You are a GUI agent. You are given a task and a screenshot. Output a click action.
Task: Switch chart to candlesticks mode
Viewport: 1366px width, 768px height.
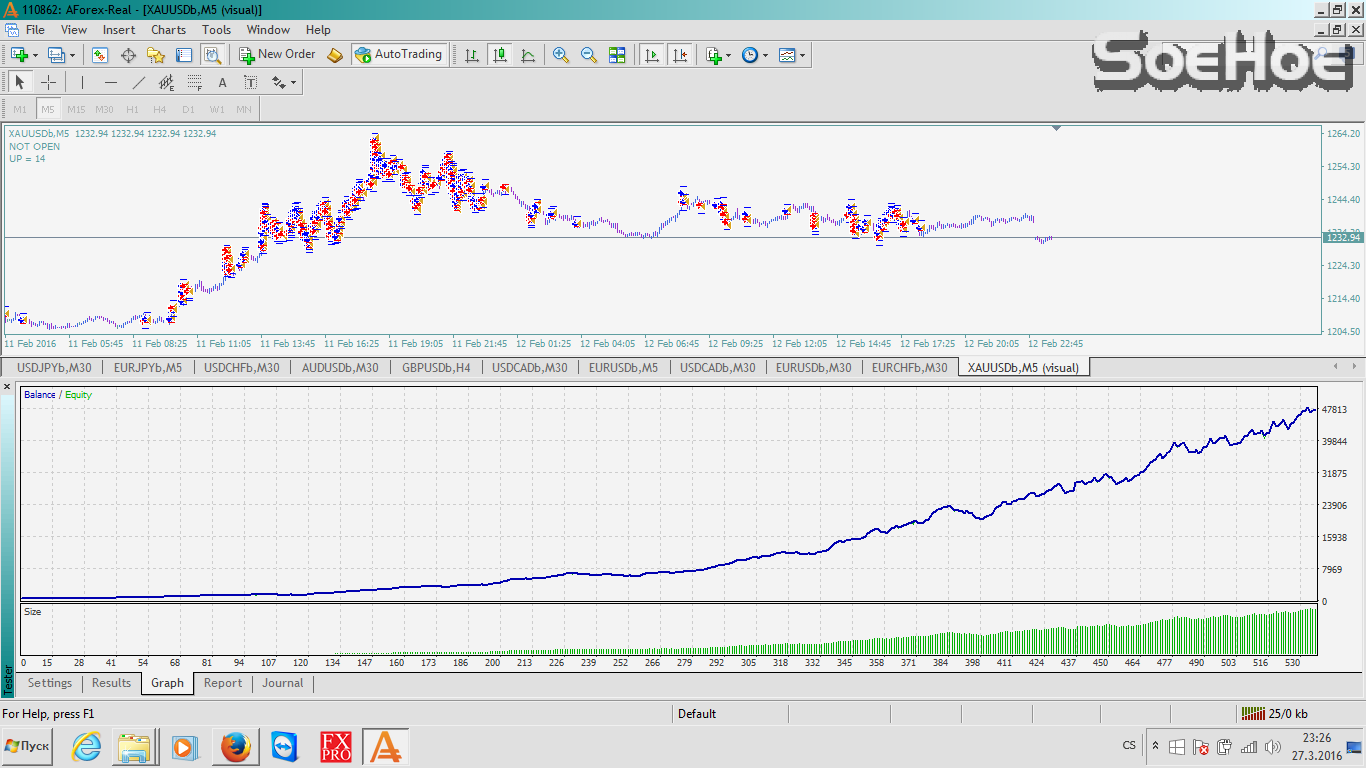pos(500,55)
